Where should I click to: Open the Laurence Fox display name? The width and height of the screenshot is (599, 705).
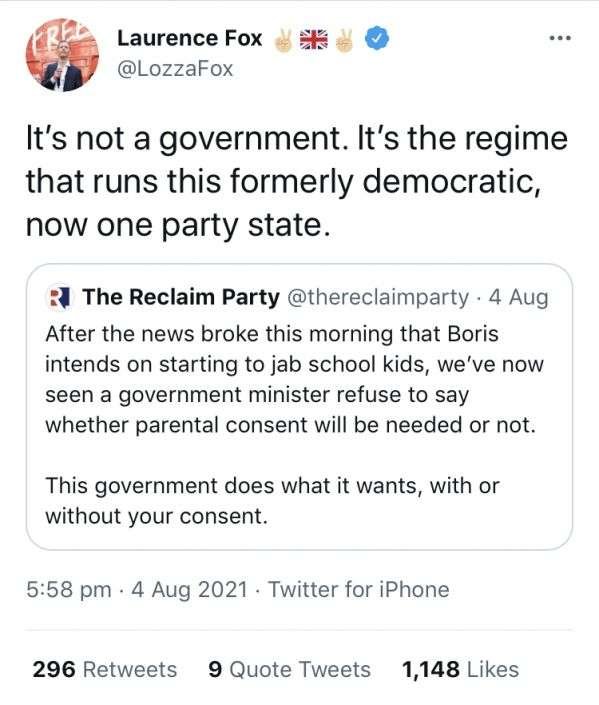pos(190,38)
